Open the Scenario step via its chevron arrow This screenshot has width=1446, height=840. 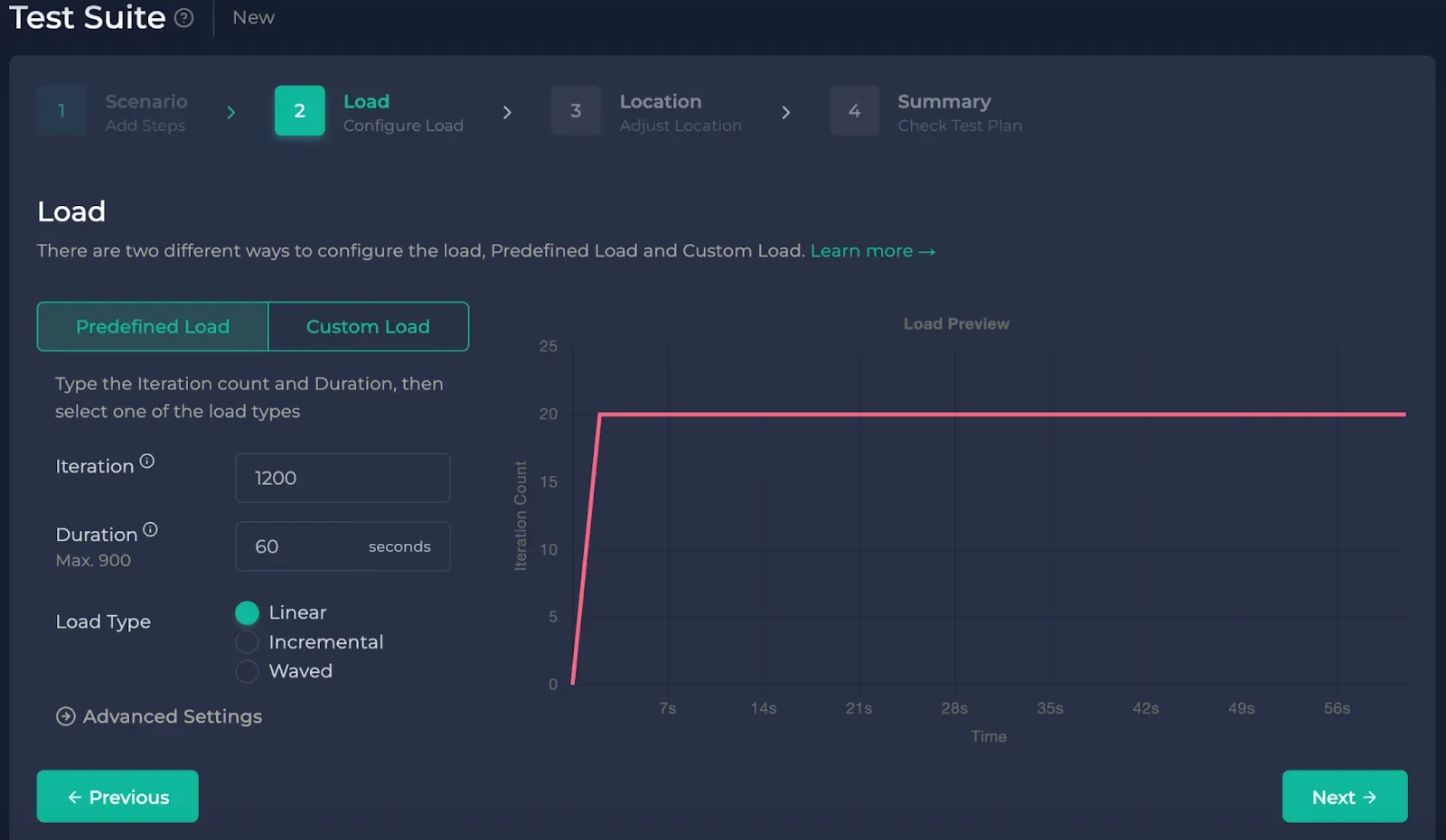coord(231,112)
